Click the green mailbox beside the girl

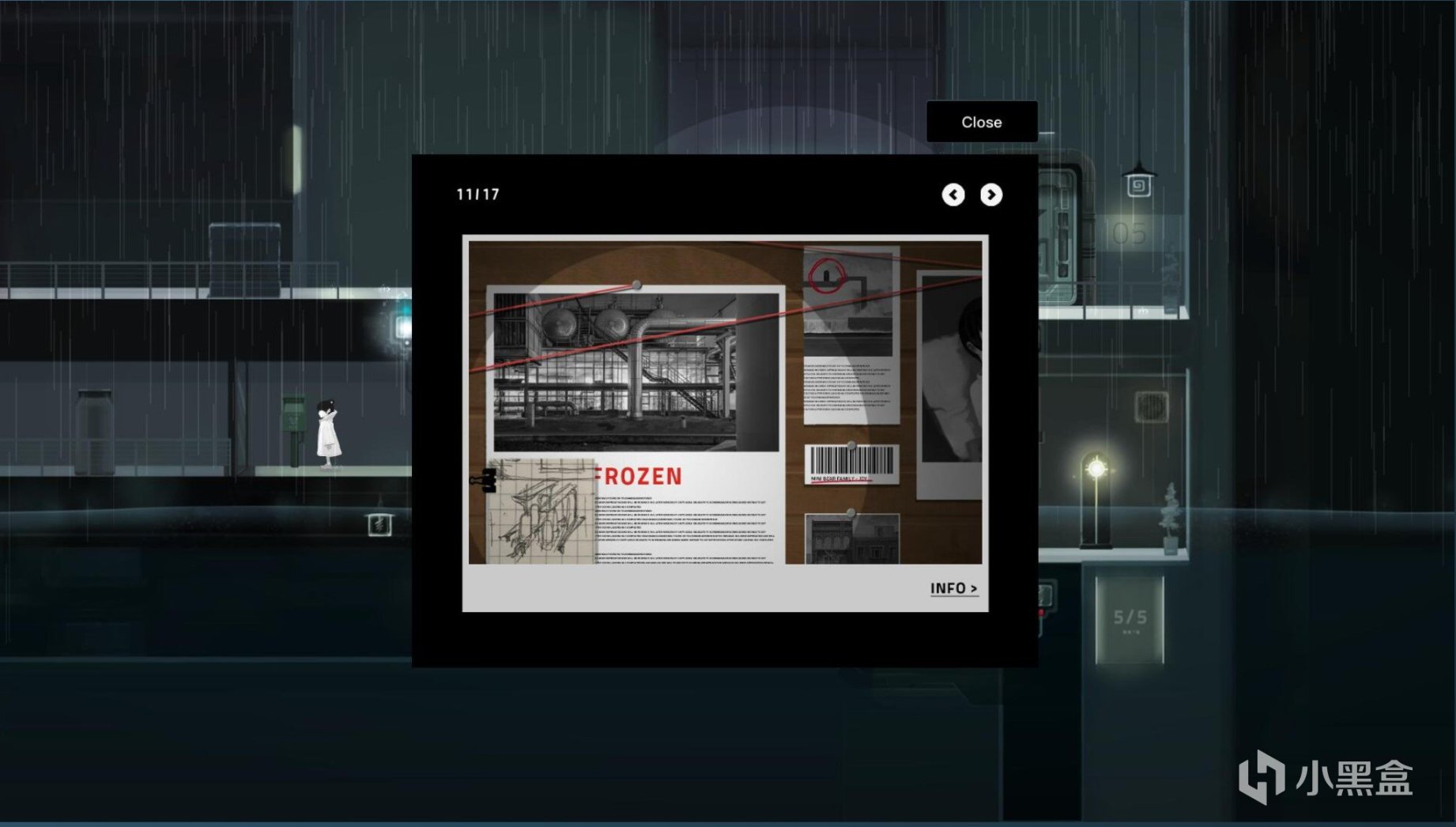pos(294,430)
